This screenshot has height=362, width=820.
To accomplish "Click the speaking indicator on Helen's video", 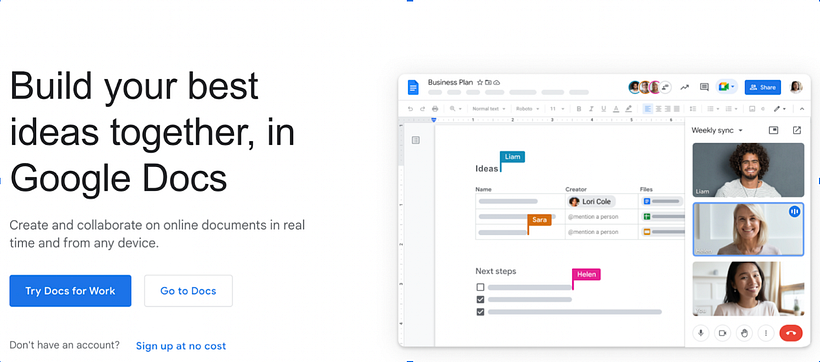I will (x=794, y=211).
